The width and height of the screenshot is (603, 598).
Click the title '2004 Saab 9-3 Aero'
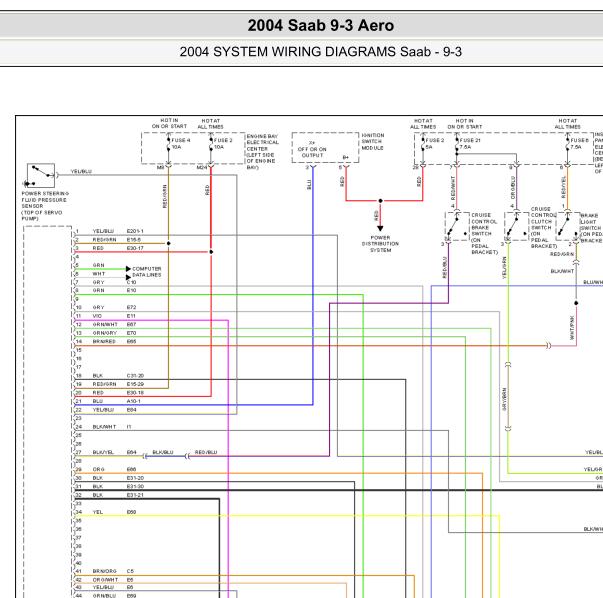point(321,25)
